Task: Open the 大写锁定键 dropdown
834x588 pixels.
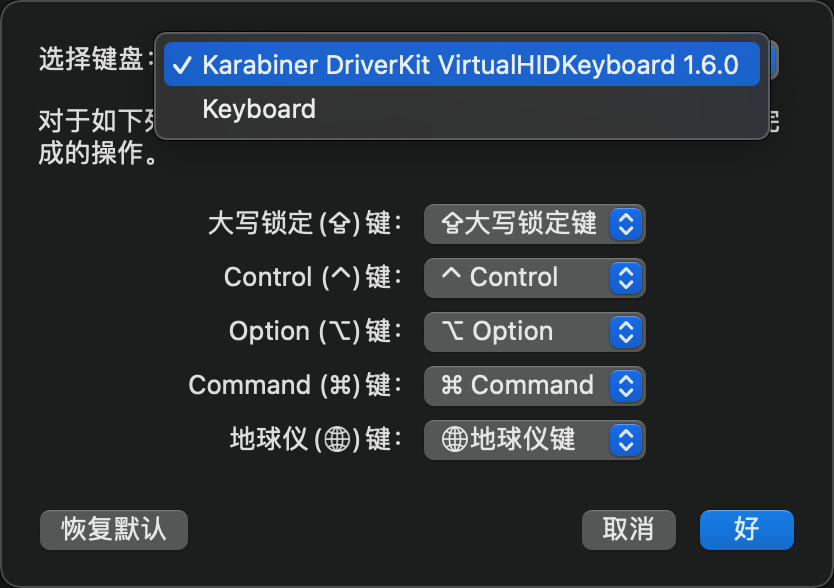Action: (535, 223)
